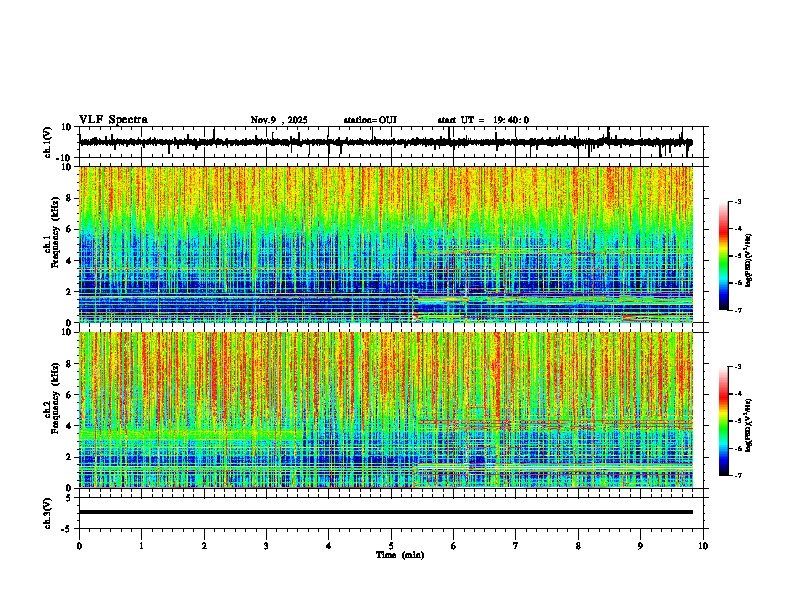Click the 'Time (min)' axis label
The width and height of the screenshot is (792, 612).
tap(400, 555)
